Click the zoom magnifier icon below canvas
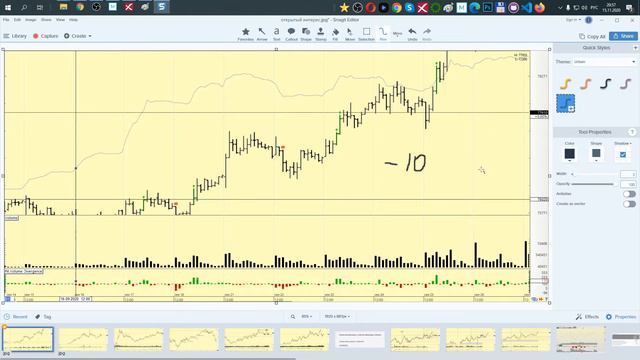Screen dimensions: 640x360 [x=293, y=316]
